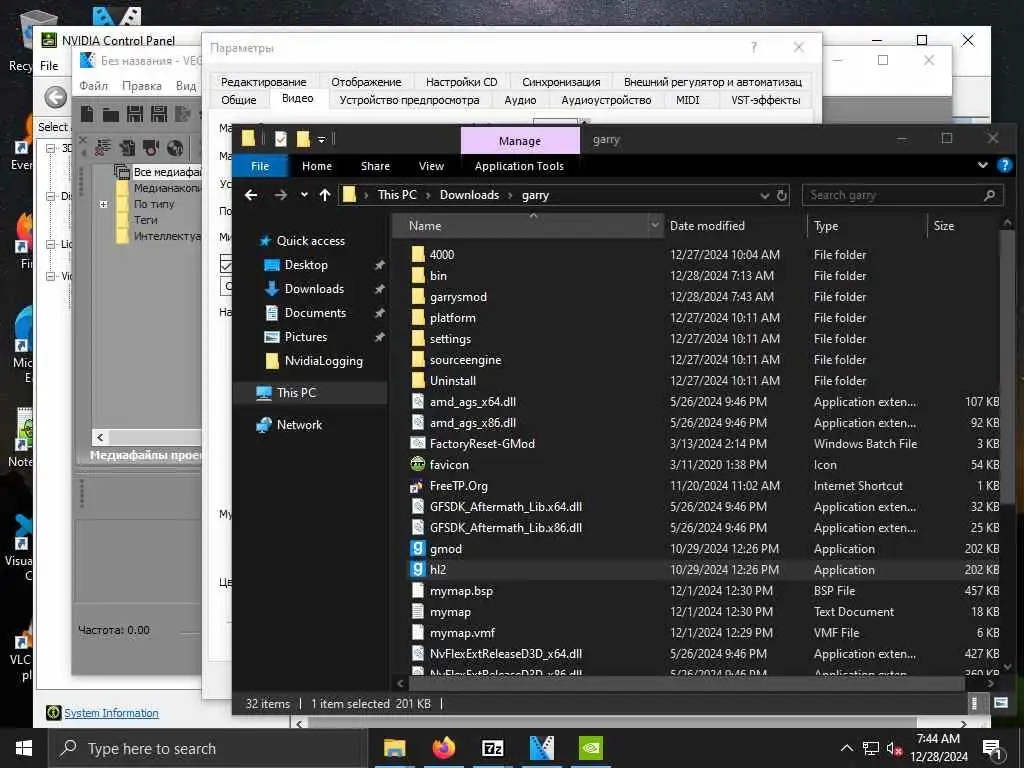Click the forward arrow in File Explorer
This screenshot has width=1024, height=768.
point(280,195)
